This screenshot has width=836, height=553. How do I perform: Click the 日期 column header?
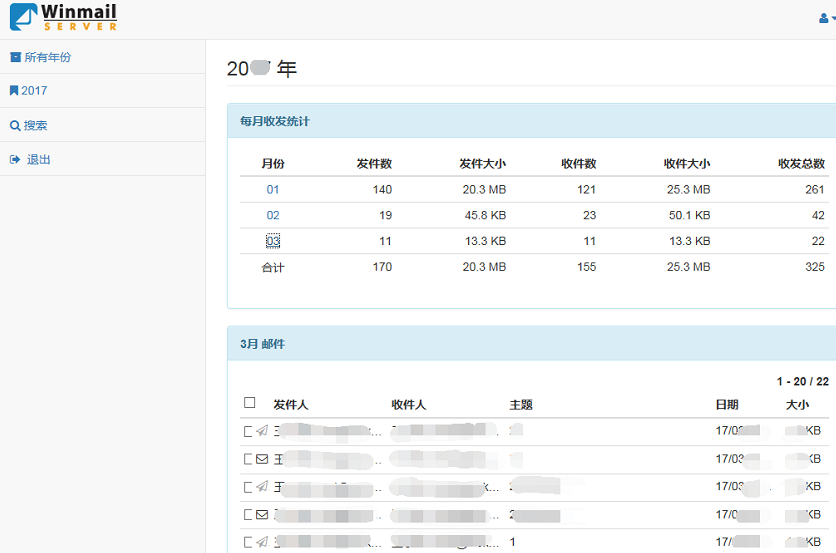coord(727,405)
